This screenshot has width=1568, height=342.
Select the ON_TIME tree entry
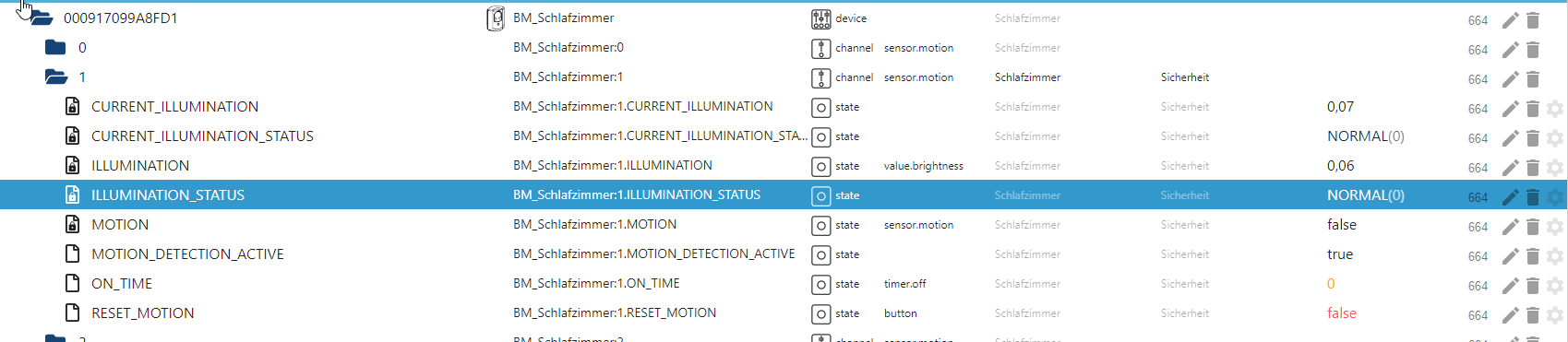(122, 284)
